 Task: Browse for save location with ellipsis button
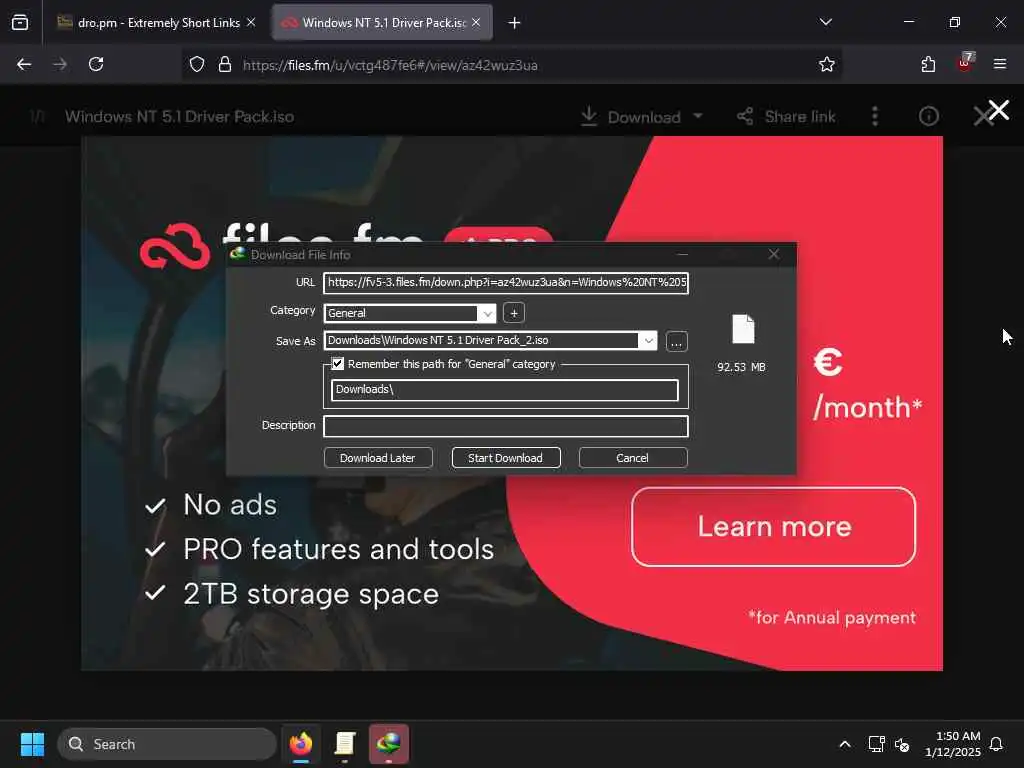[x=677, y=342]
